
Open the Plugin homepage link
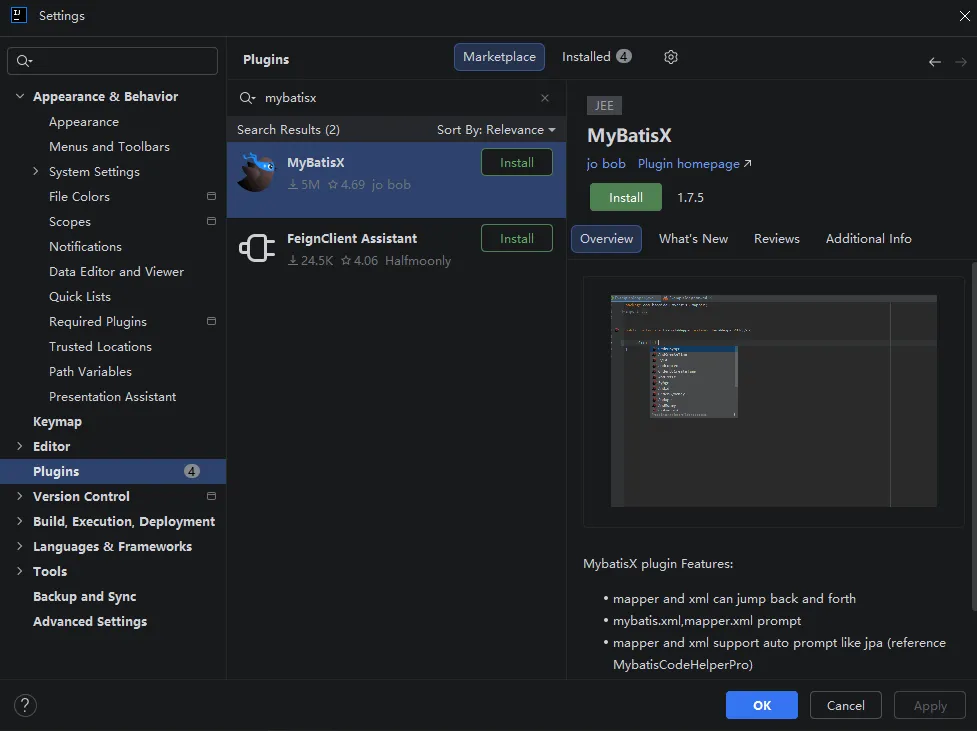click(689, 163)
